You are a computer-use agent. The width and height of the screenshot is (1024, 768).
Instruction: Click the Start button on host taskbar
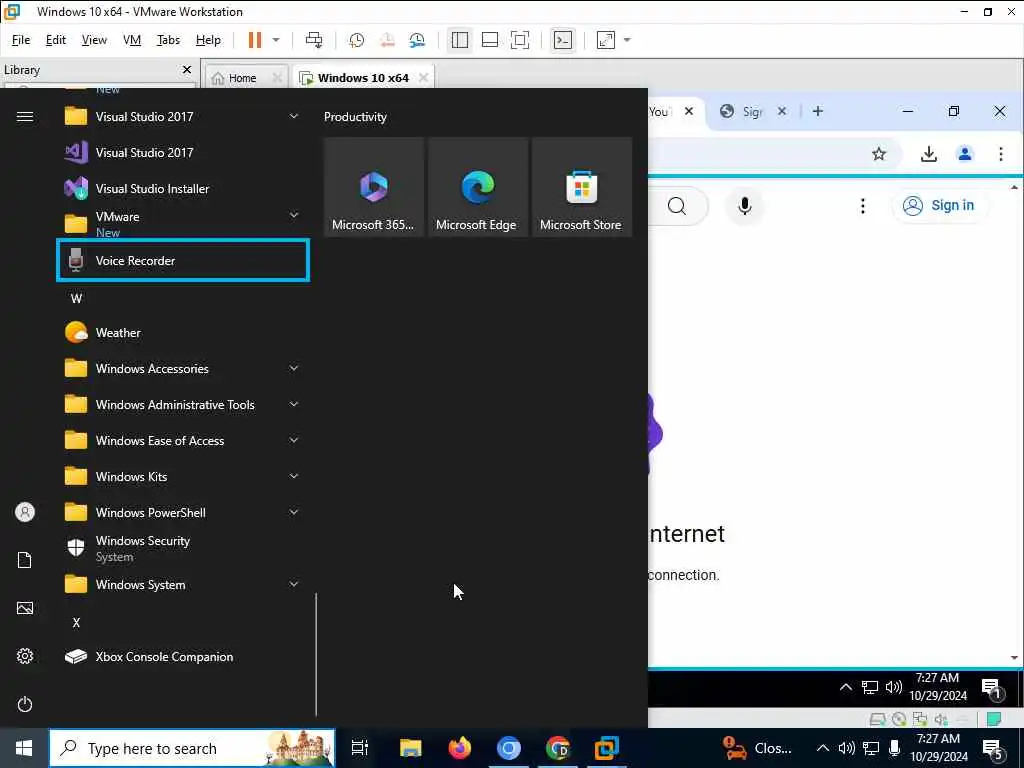point(24,748)
